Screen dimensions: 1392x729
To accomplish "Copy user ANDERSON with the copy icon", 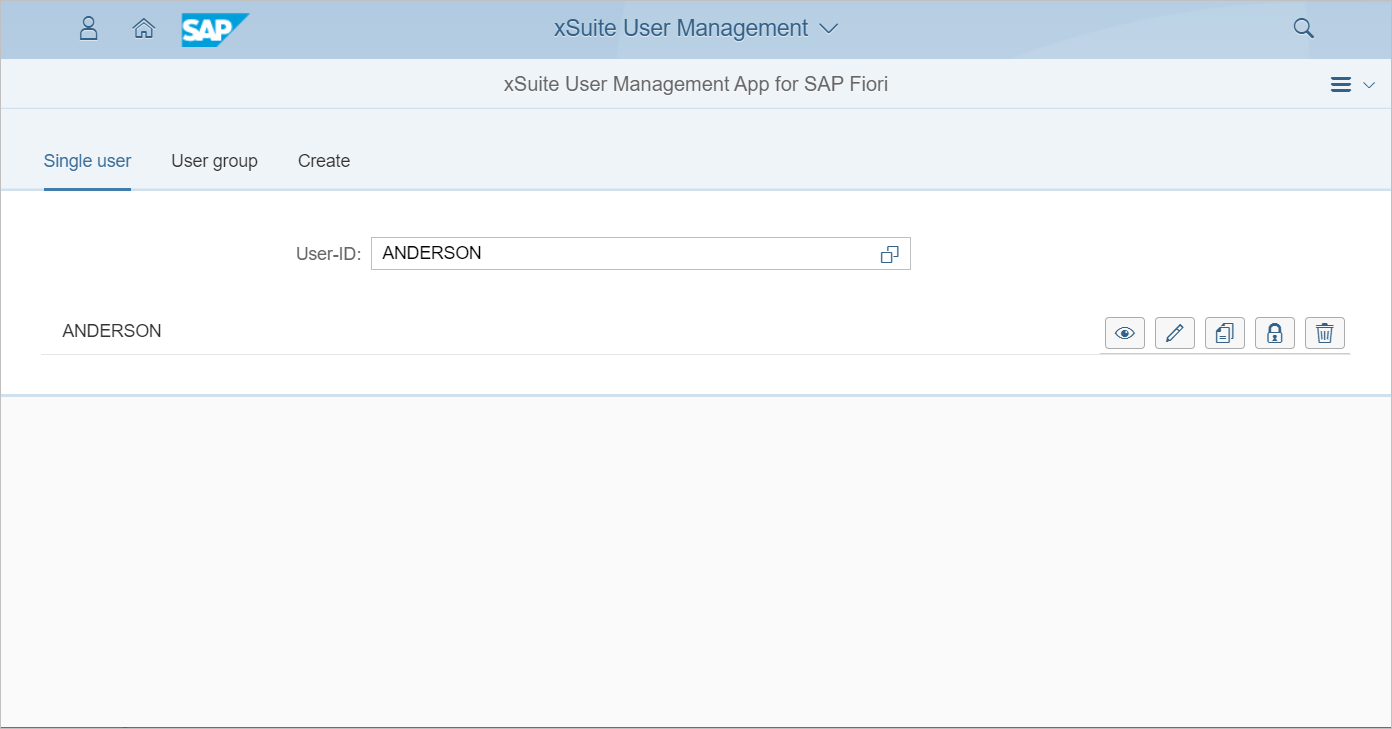I will [x=1225, y=333].
